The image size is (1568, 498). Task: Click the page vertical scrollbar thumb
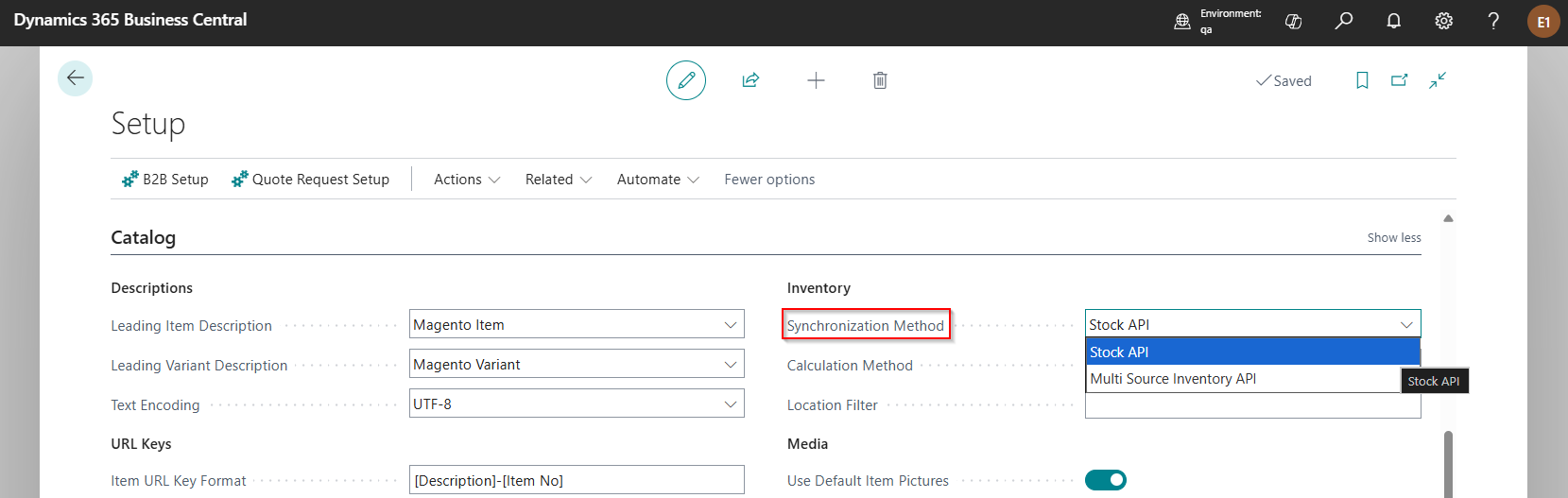point(1448,463)
